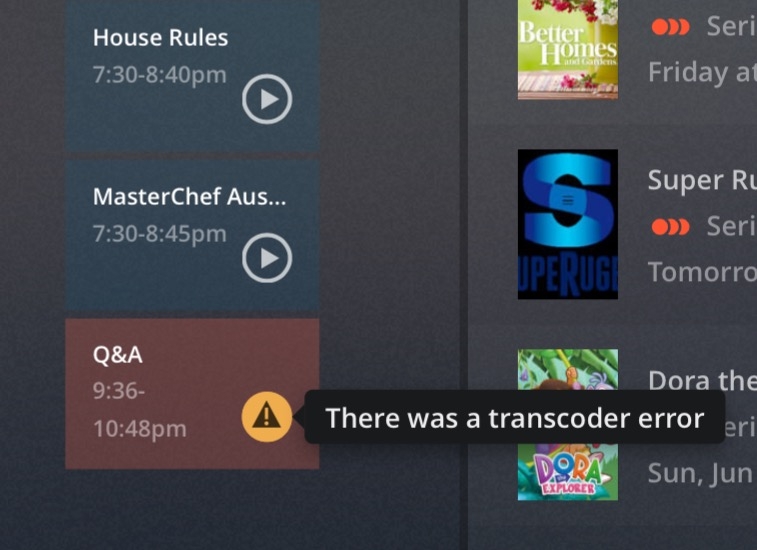Open the Super Rugby poster

click(x=568, y=224)
